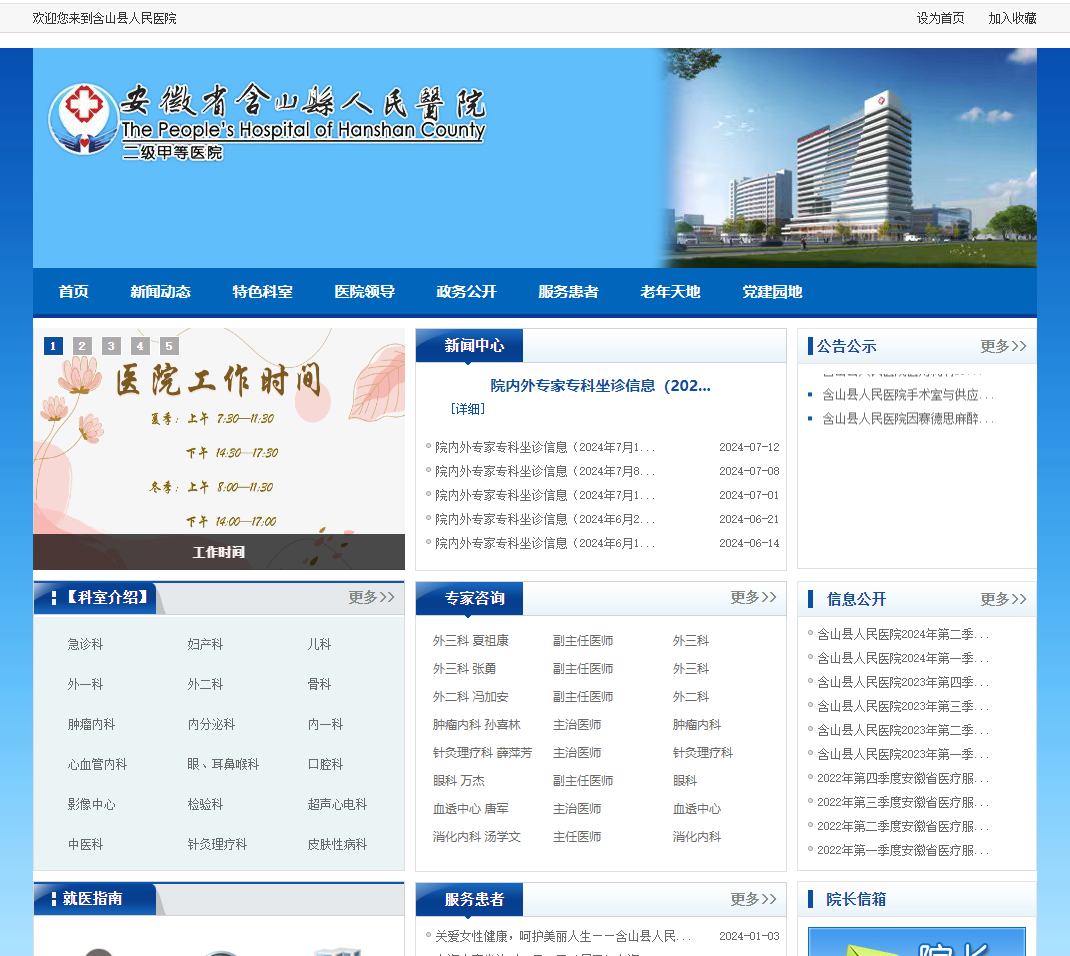
Task: Select 中医科 department
Action: pos(85,845)
